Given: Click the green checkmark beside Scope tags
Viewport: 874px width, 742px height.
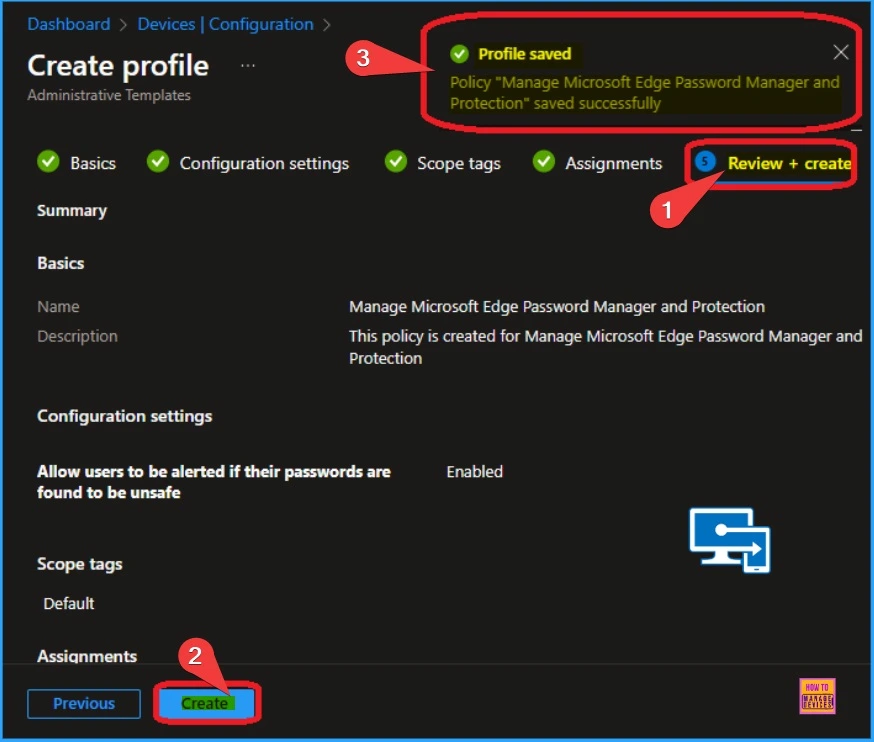Looking at the screenshot, I should (x=396, y=161).
